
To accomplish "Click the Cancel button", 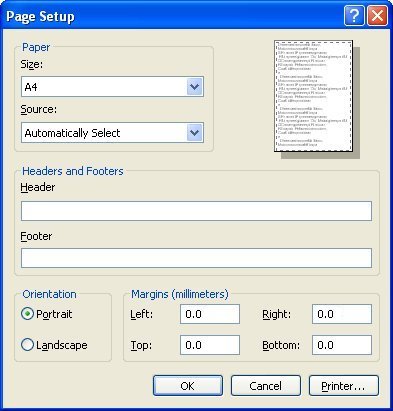I will 266,386.
